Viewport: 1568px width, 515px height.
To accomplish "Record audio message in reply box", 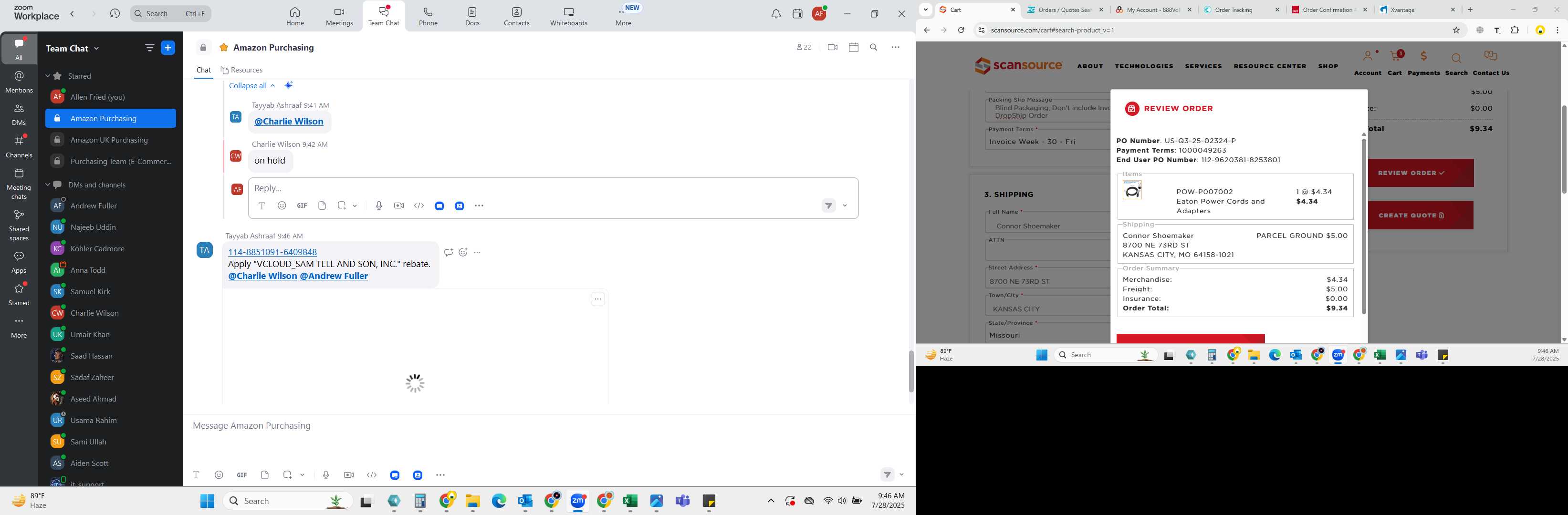I will tap(378, 206).
